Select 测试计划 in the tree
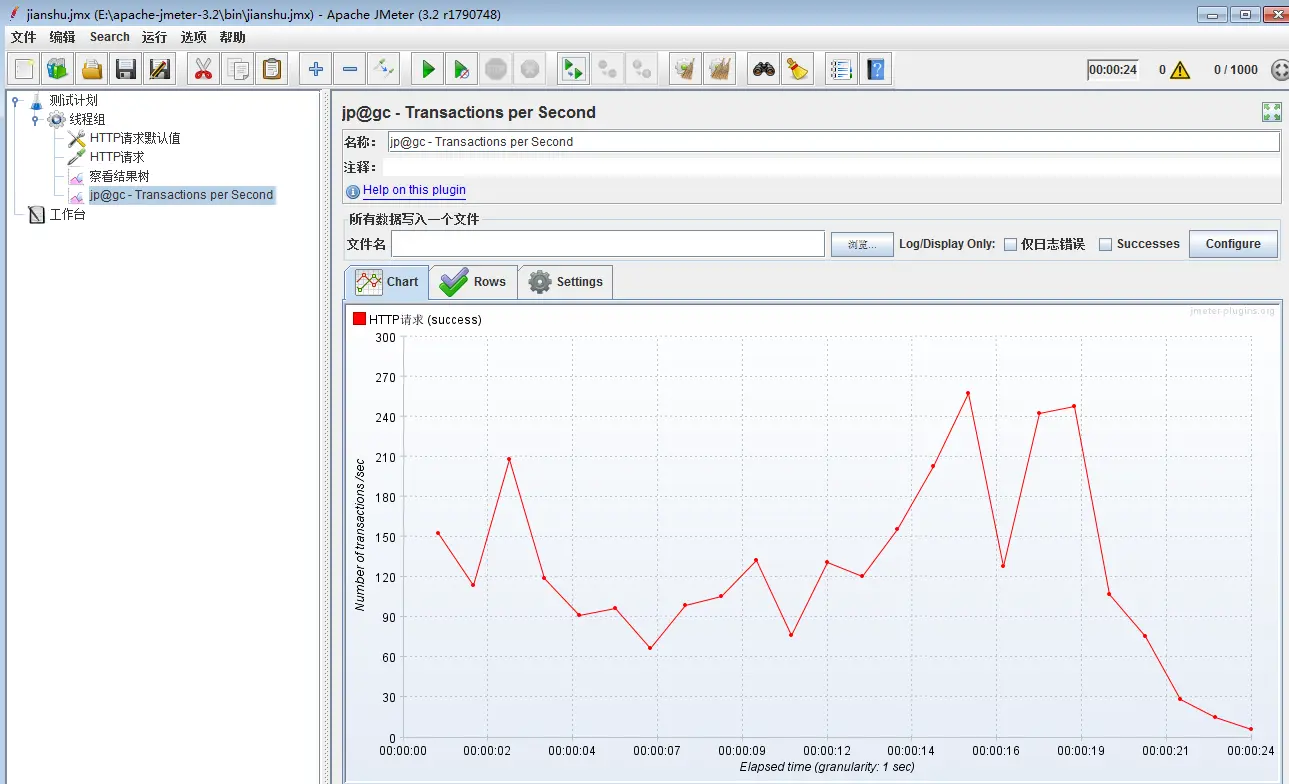 coord(73,100)
